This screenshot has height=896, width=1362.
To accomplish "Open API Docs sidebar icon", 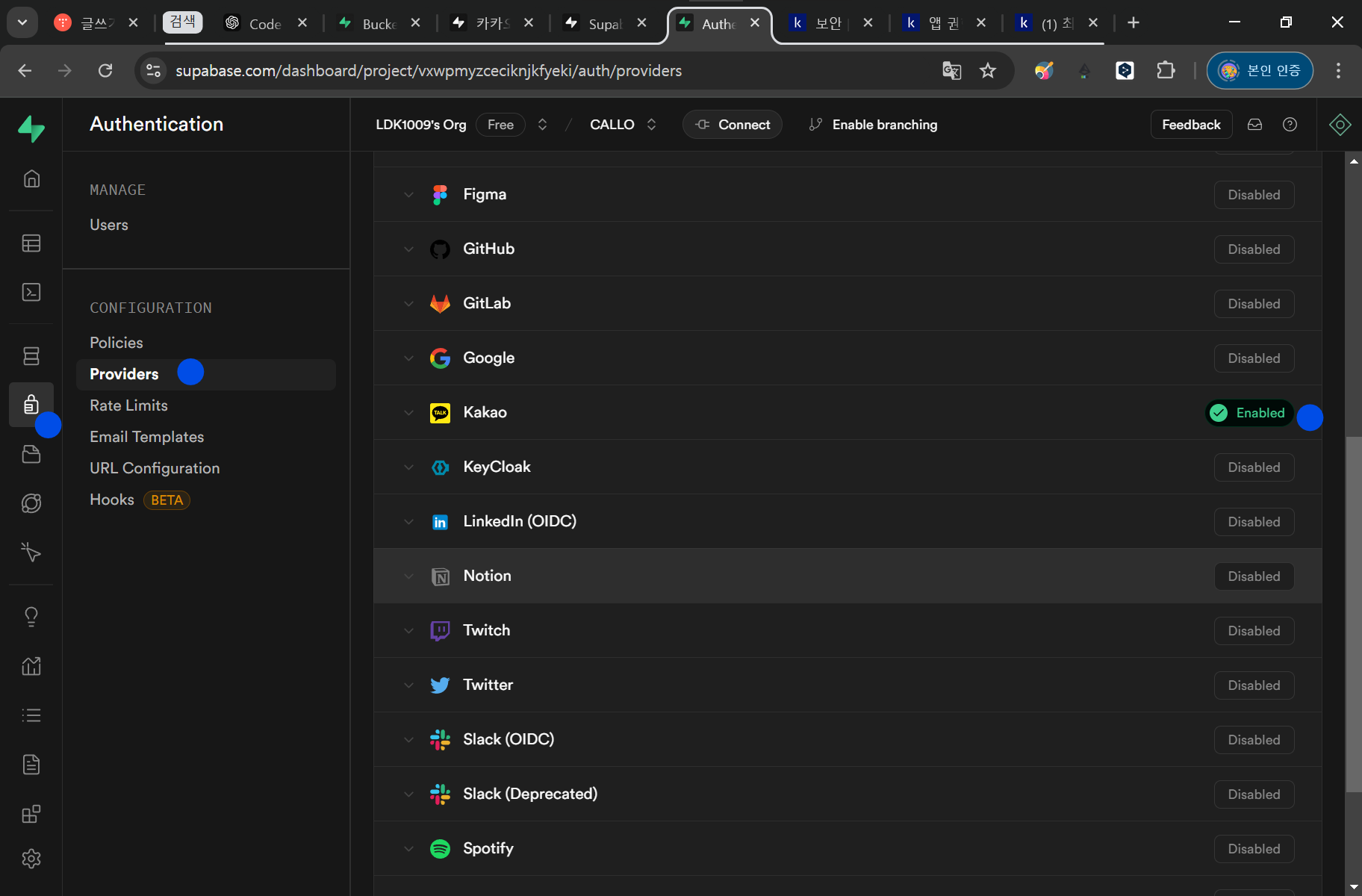I will click(x=31, y=765).
